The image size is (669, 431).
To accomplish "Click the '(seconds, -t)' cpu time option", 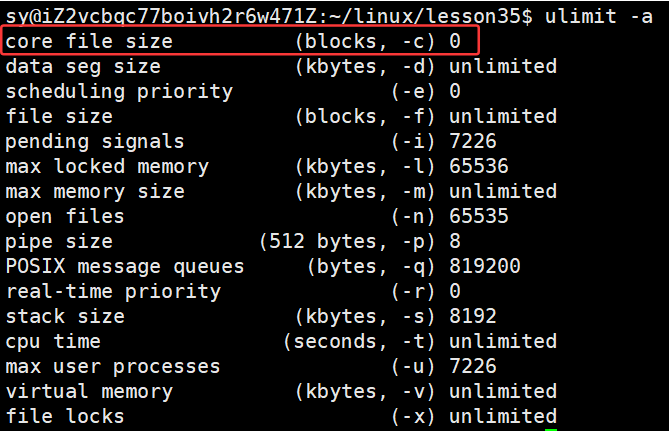I will point(359,341).
